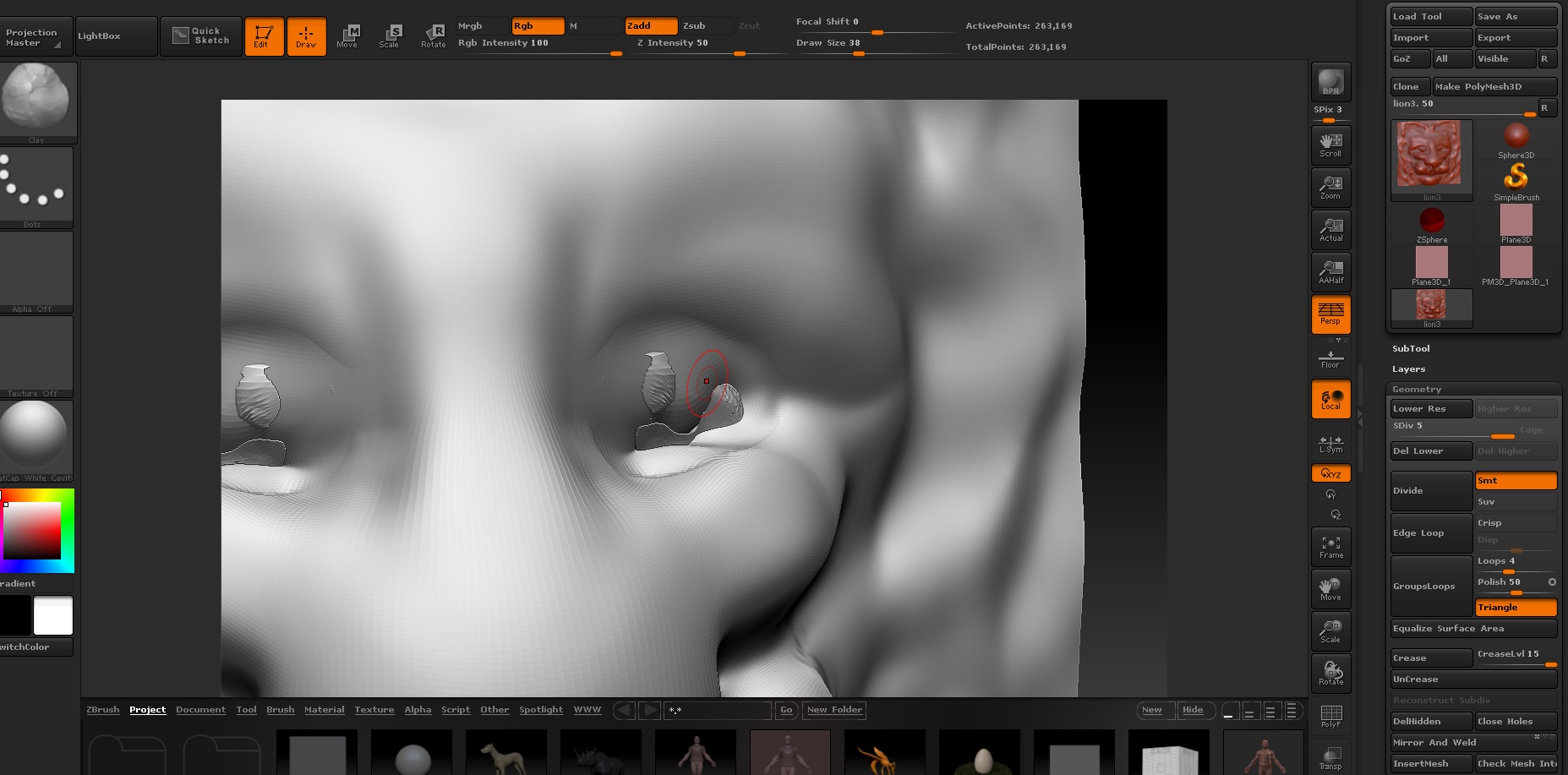This screenshot has width=1568, height=775.
Task: Toggle the Triangle option
Action: (1516, 608)
